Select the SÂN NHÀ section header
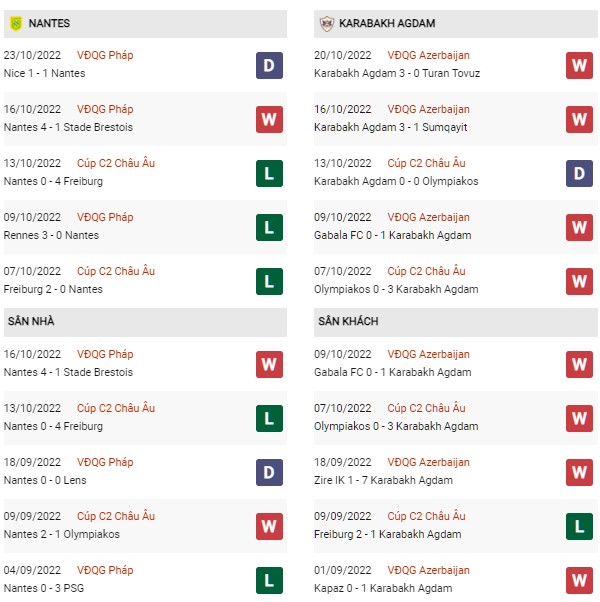The width and height of the screenshot is (600, 602). click(145, 322)
